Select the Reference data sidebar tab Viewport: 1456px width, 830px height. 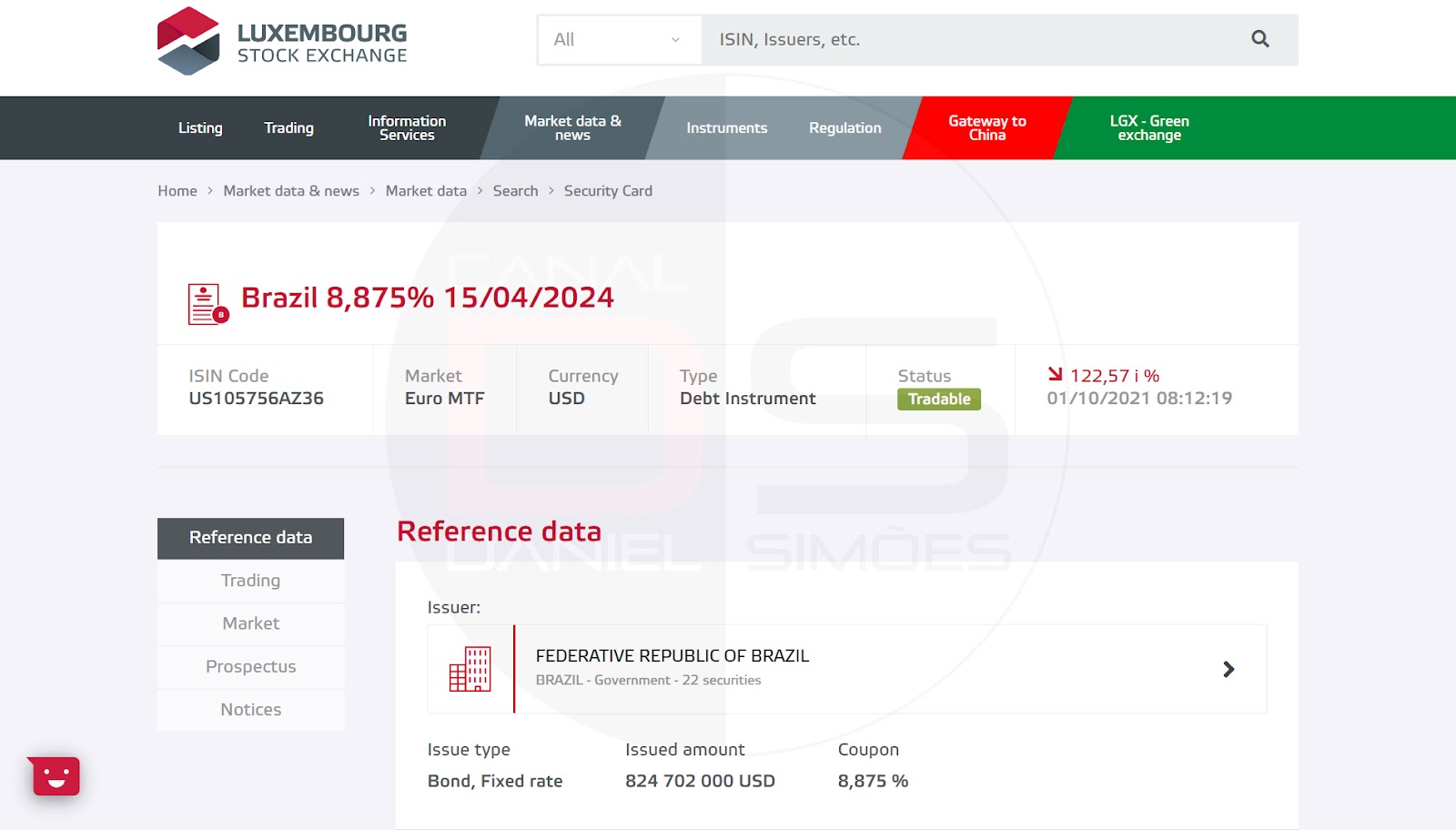[250, 538]
